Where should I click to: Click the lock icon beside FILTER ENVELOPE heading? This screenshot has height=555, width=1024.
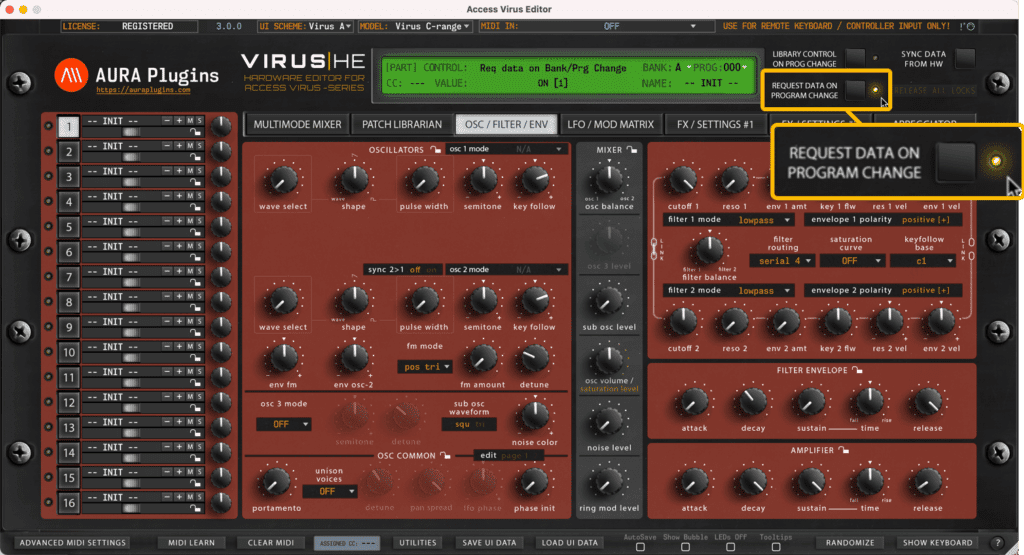tap(857, 370)
